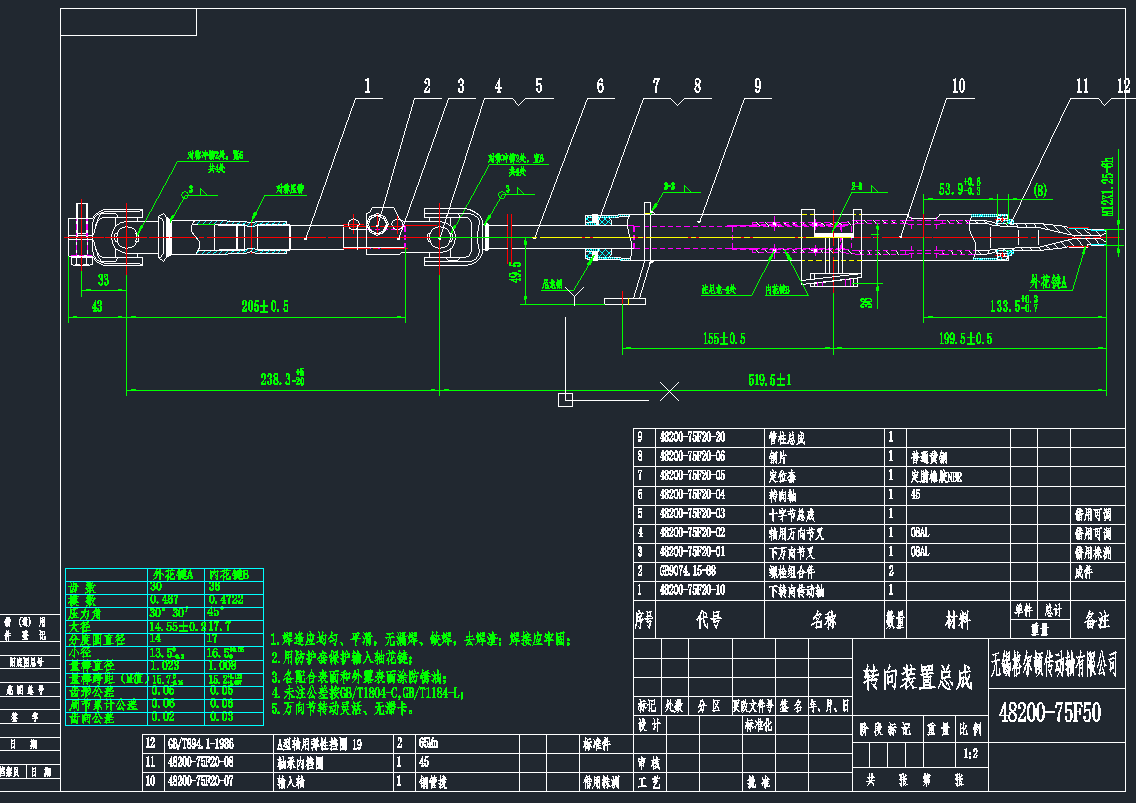The image size is (1136, 803).
Task: Click technical note 5 green text
Action: point(342,708)
